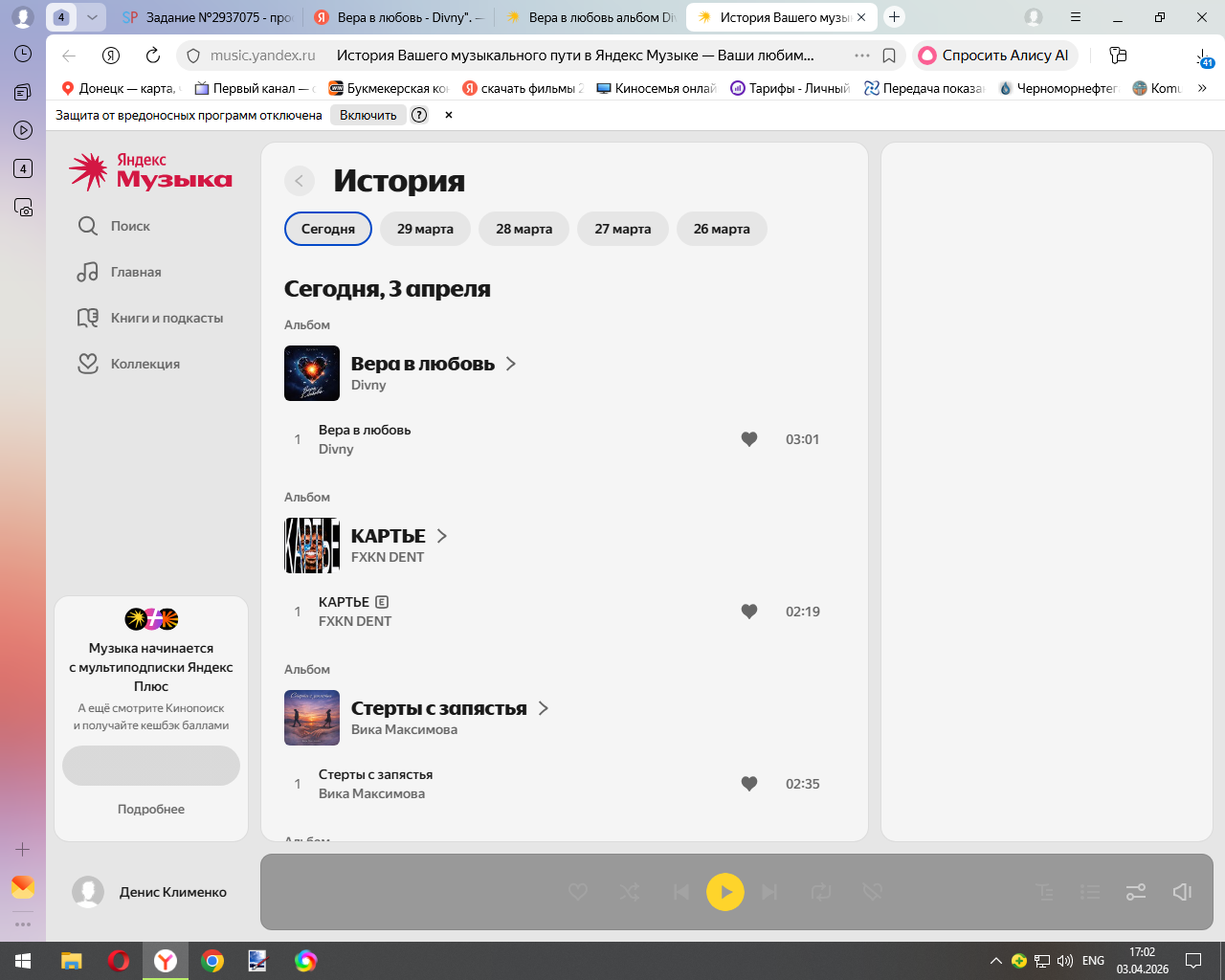Screen dimensions: 1225x980
Task: Go to Главная in the music sidebar
Action: 120,272
